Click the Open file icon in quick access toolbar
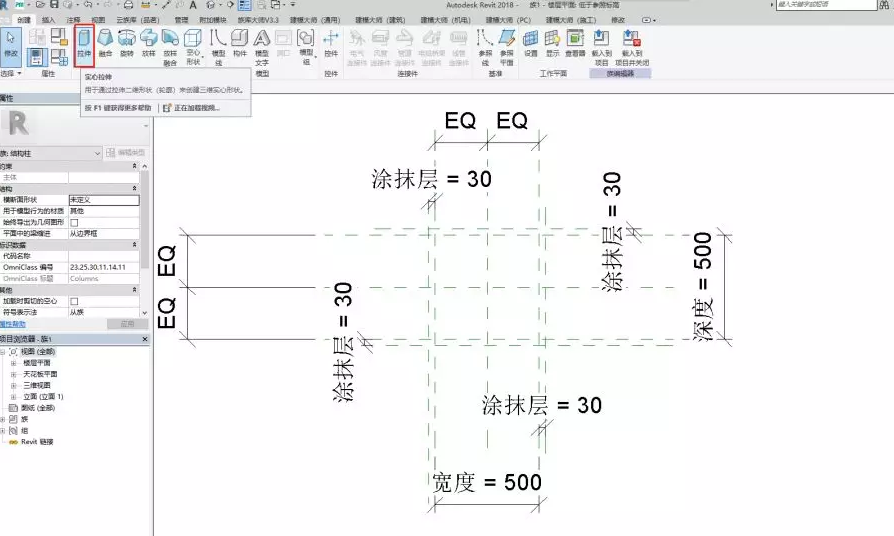 40,5
